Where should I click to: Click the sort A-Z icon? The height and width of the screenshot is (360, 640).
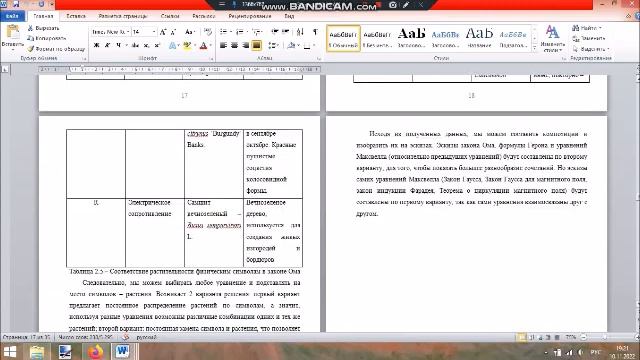coord(300,32)
